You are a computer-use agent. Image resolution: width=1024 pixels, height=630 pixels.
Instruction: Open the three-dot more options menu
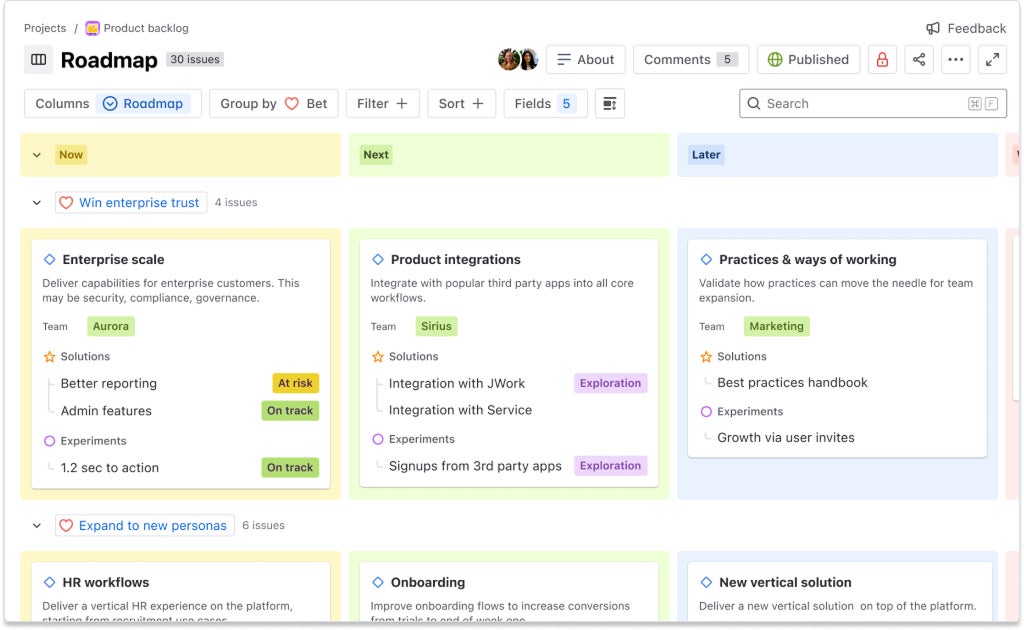(x=956, y=60)
